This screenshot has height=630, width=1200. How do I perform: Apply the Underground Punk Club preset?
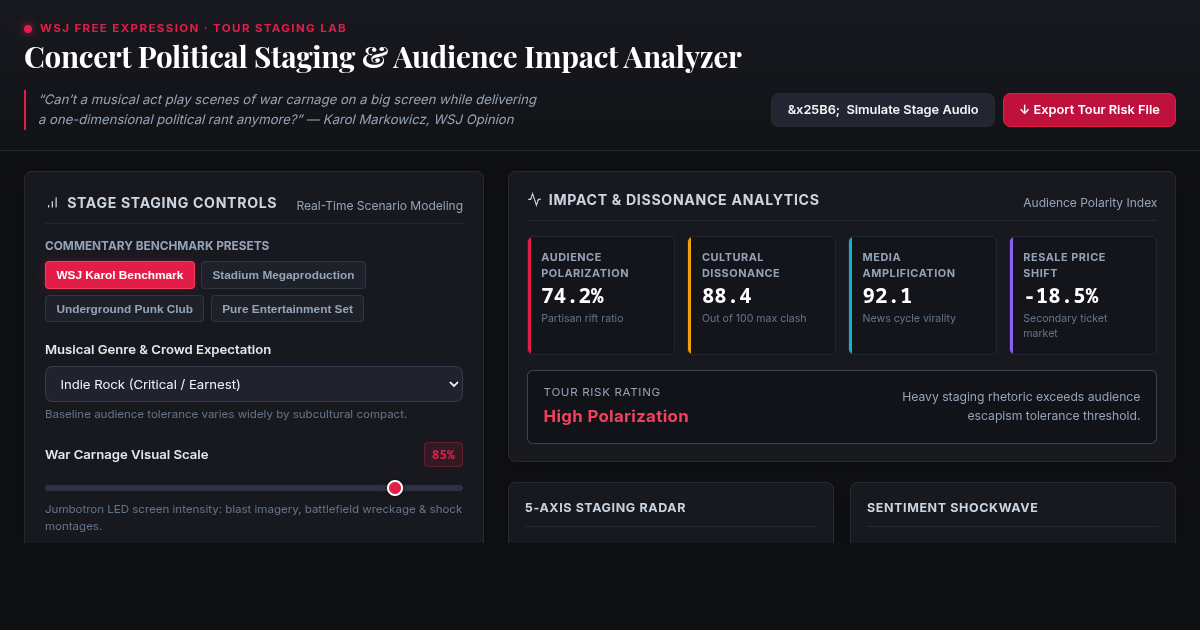pos(124,309)
